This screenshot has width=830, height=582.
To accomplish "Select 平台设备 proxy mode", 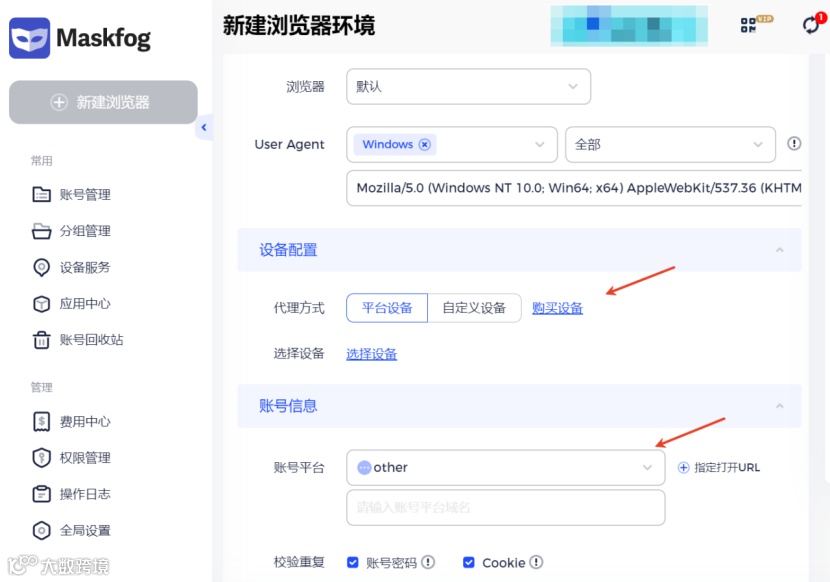I will (387, 308).
